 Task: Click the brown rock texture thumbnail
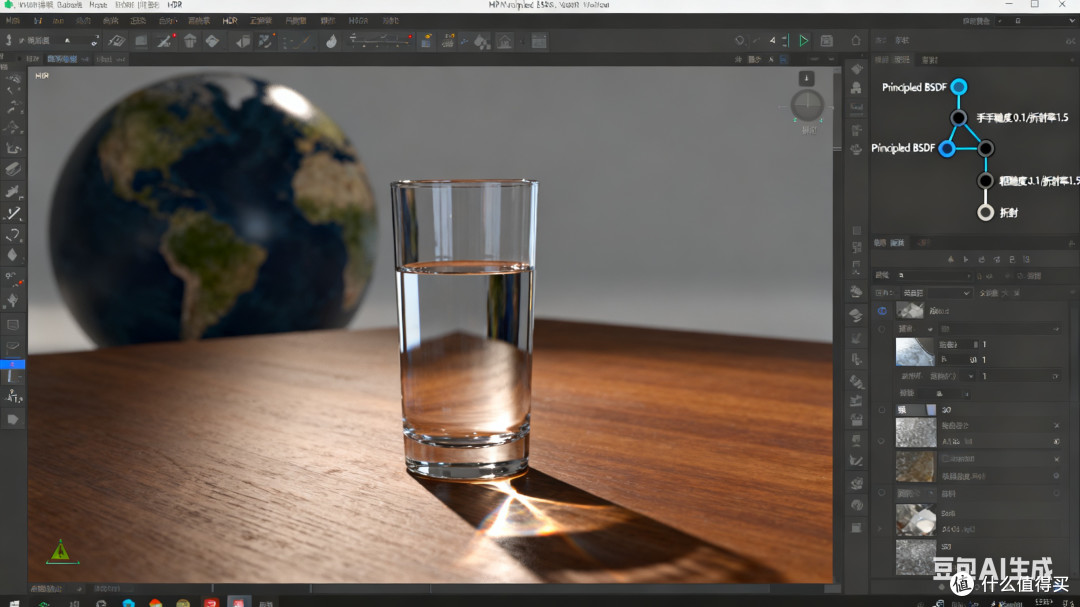[x=915, y=466]
